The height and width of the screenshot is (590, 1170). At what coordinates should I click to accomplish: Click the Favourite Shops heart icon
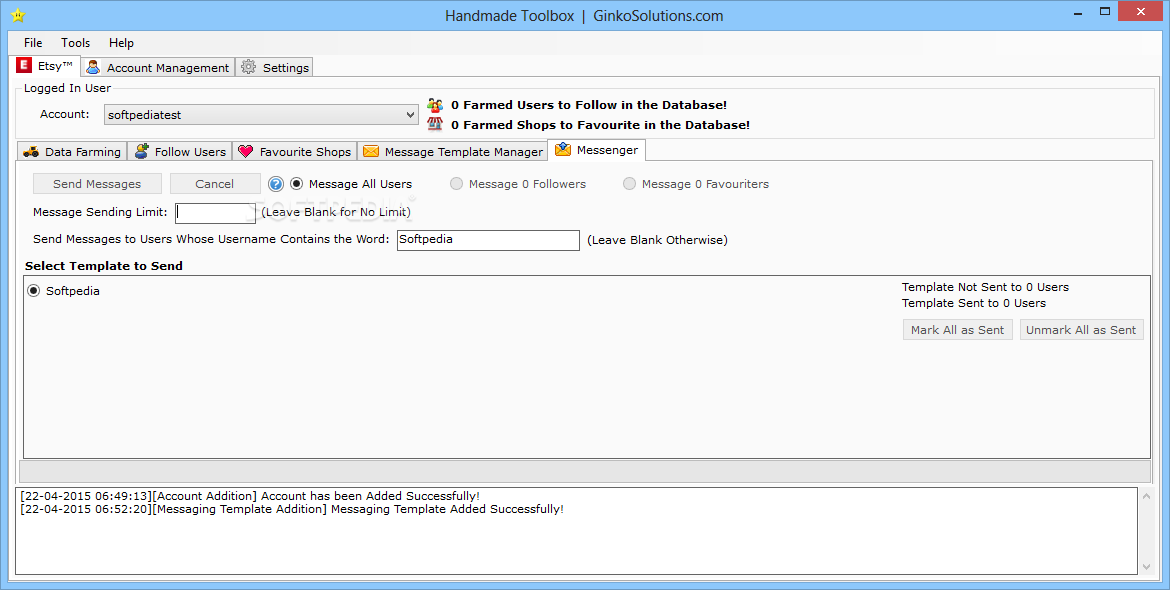click(x=245, y=151)
